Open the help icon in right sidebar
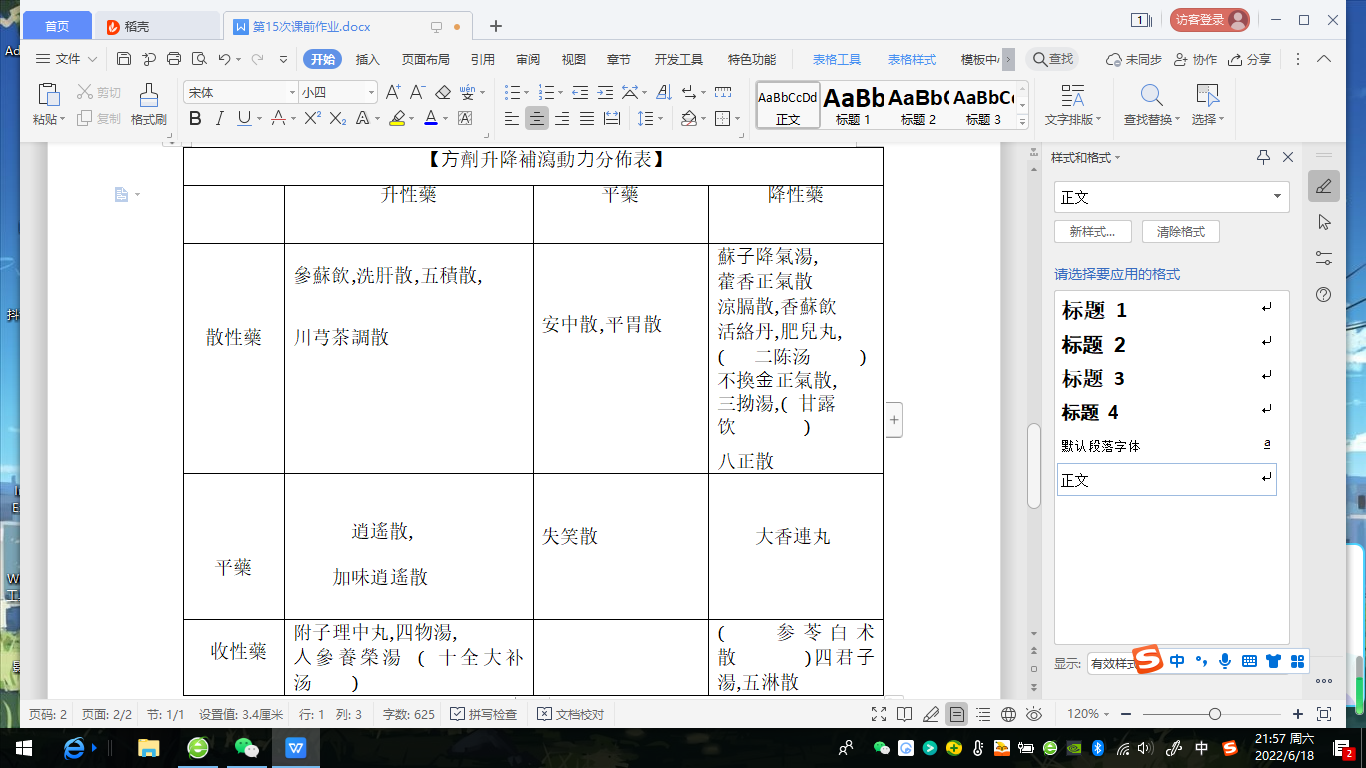Viewport: 1366px width, 768px height. point(1324,294)
